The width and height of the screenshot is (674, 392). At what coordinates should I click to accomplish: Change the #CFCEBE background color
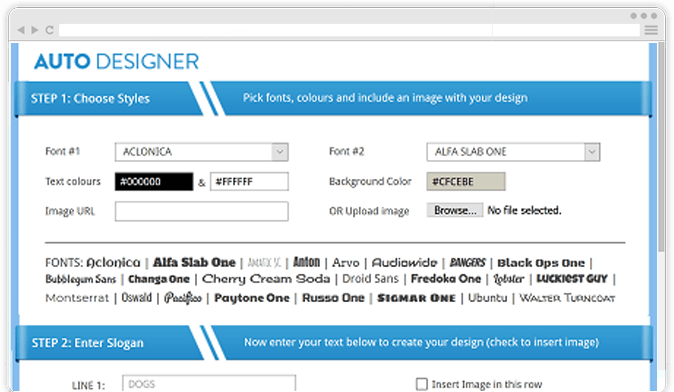466,181
